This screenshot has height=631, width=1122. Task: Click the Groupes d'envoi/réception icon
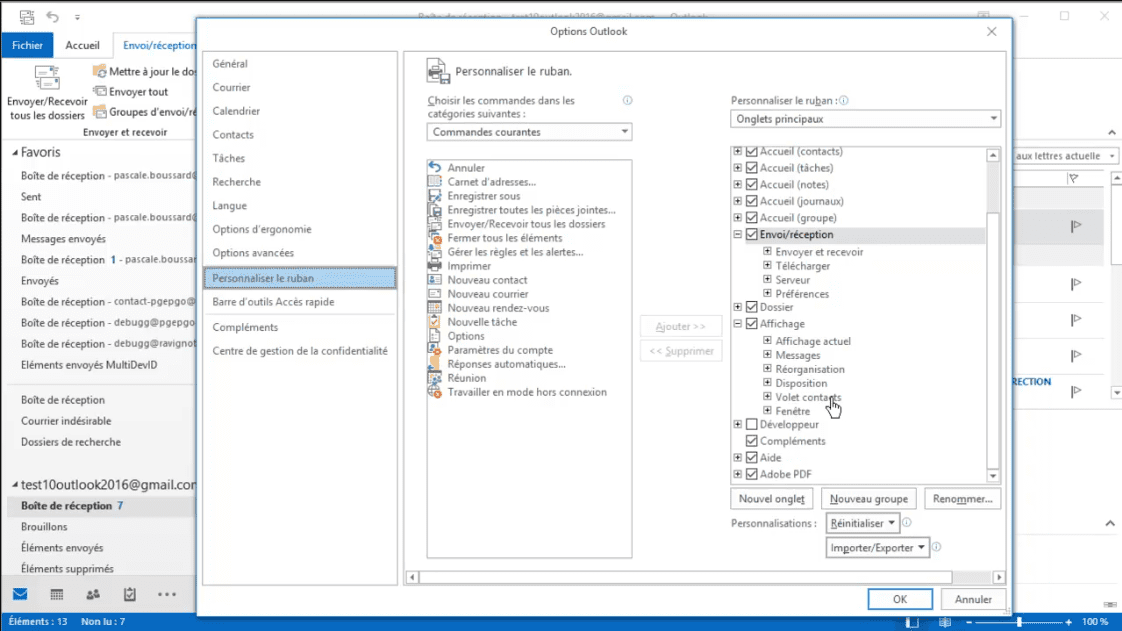pyautogui.click(x=100, y=112)
